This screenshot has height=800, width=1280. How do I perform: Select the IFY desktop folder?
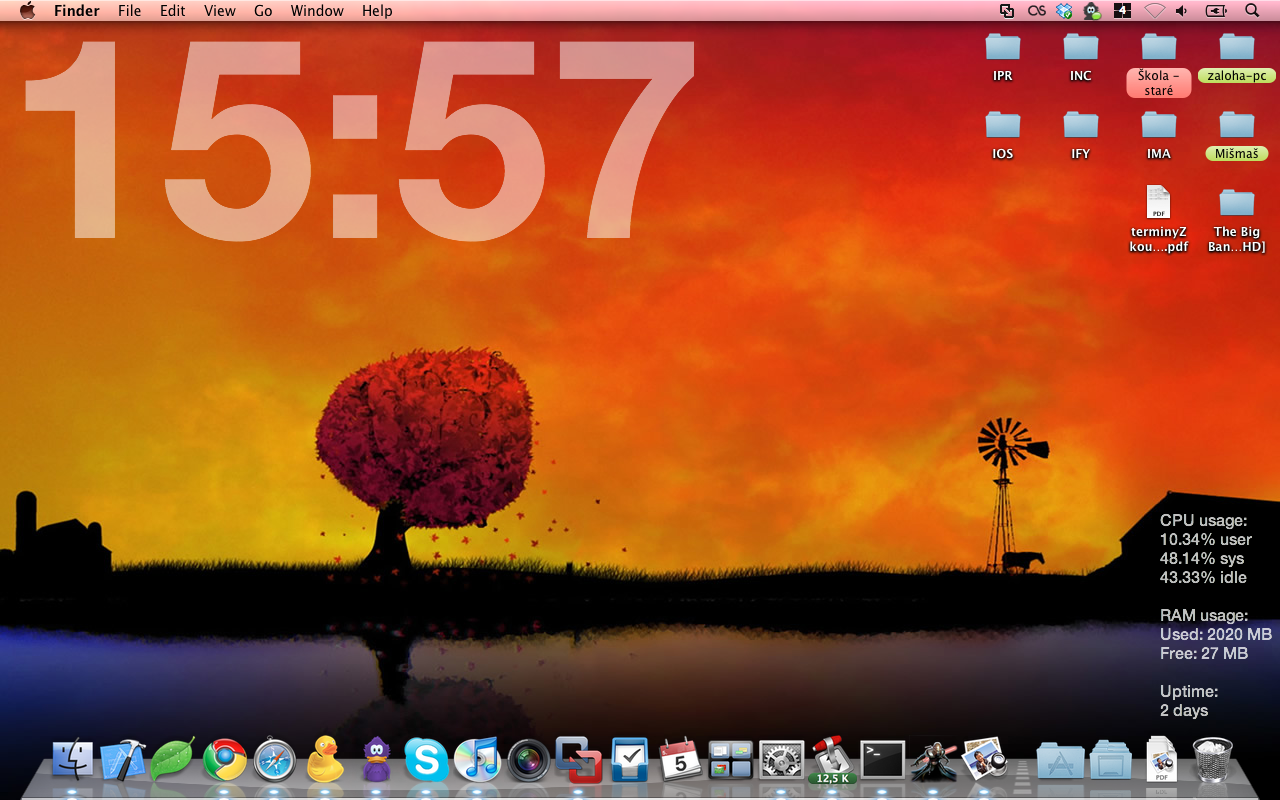point(1081,124)
